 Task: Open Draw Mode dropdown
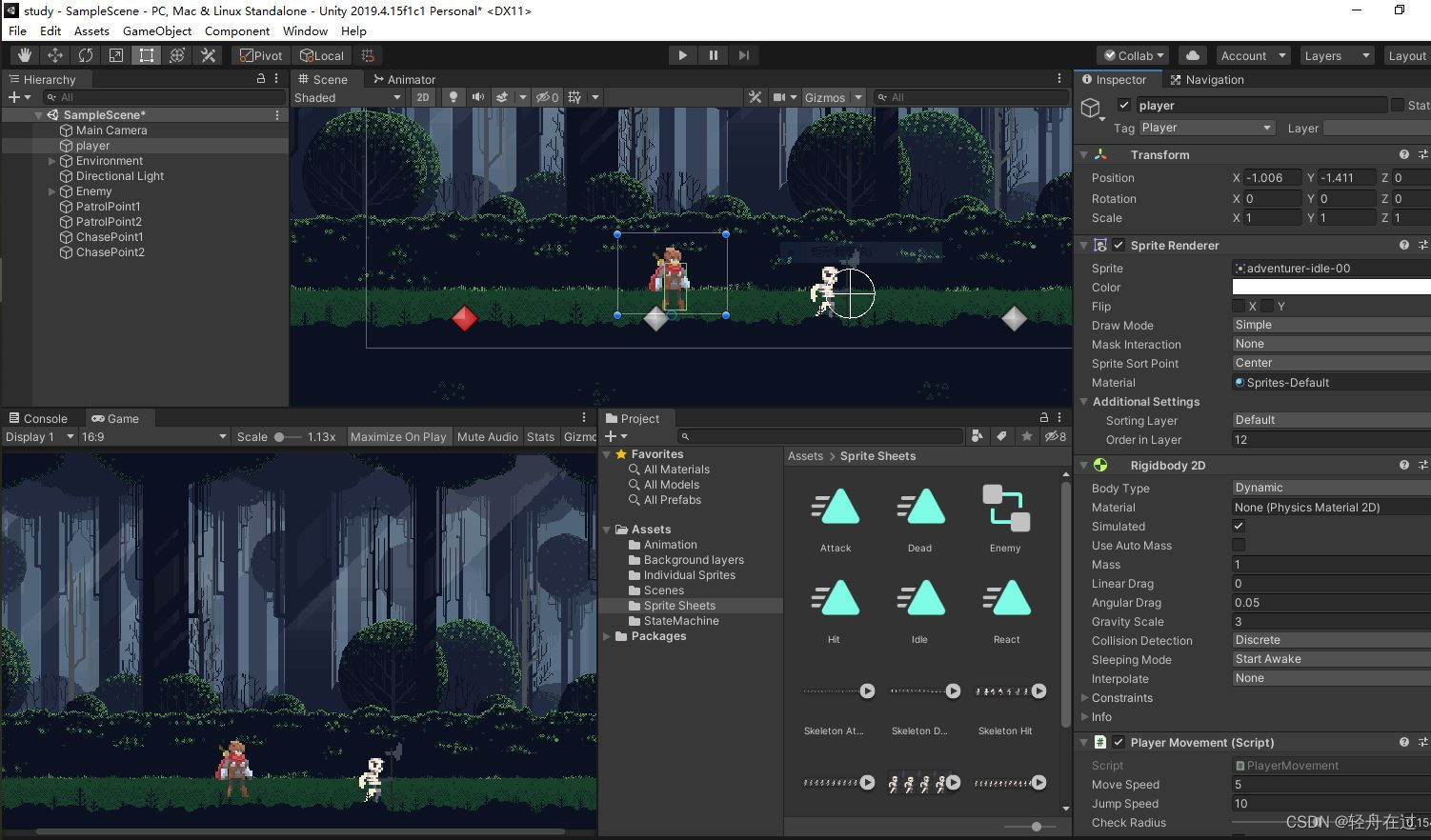click(1331, 325)
